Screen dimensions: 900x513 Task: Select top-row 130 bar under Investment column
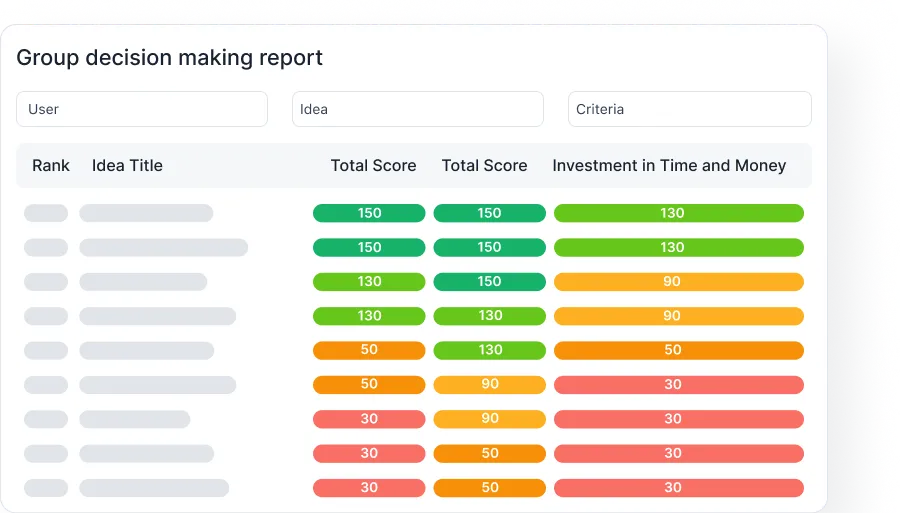678,213
